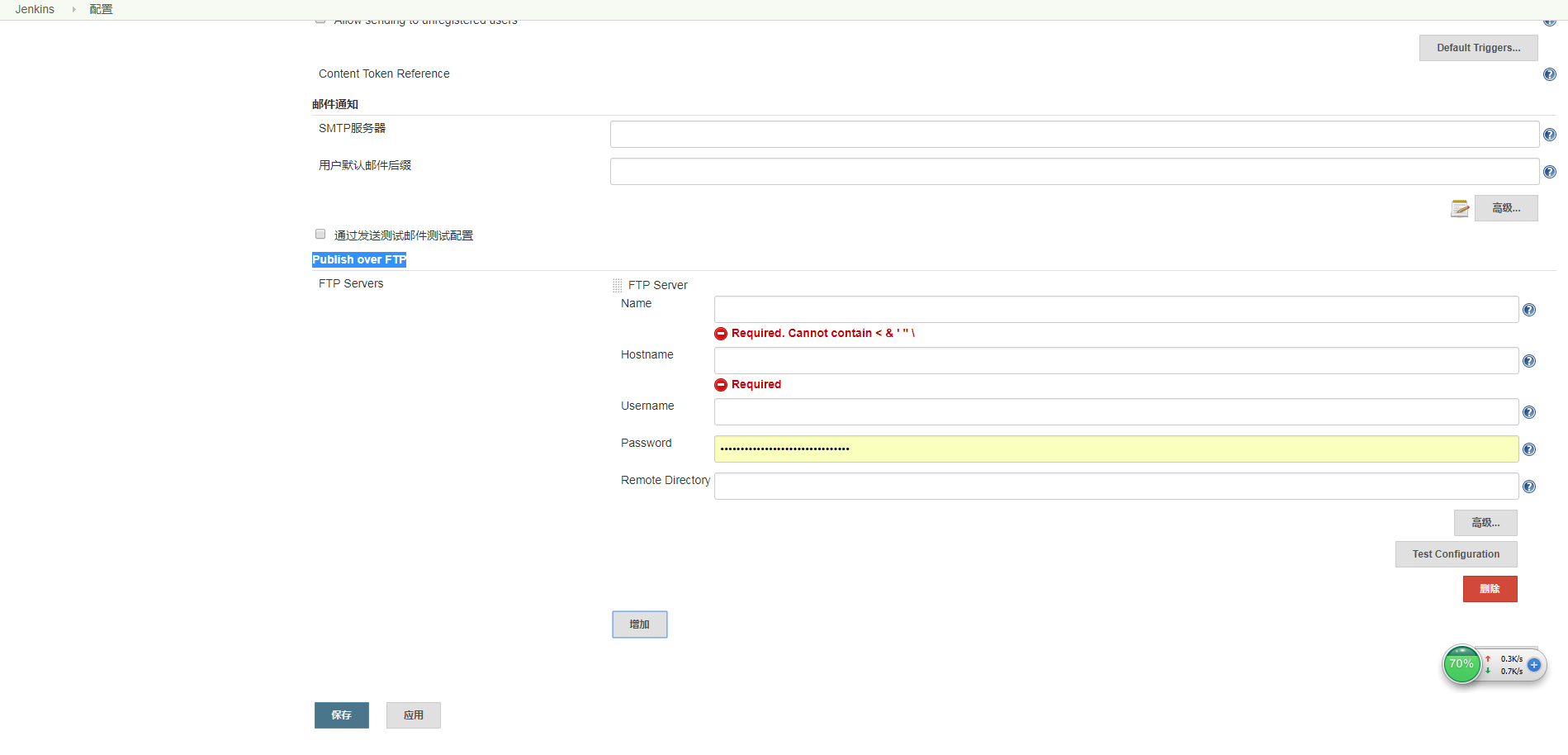
Task: Open help for the default email suffix field
Action: [x=1549, y=172]
